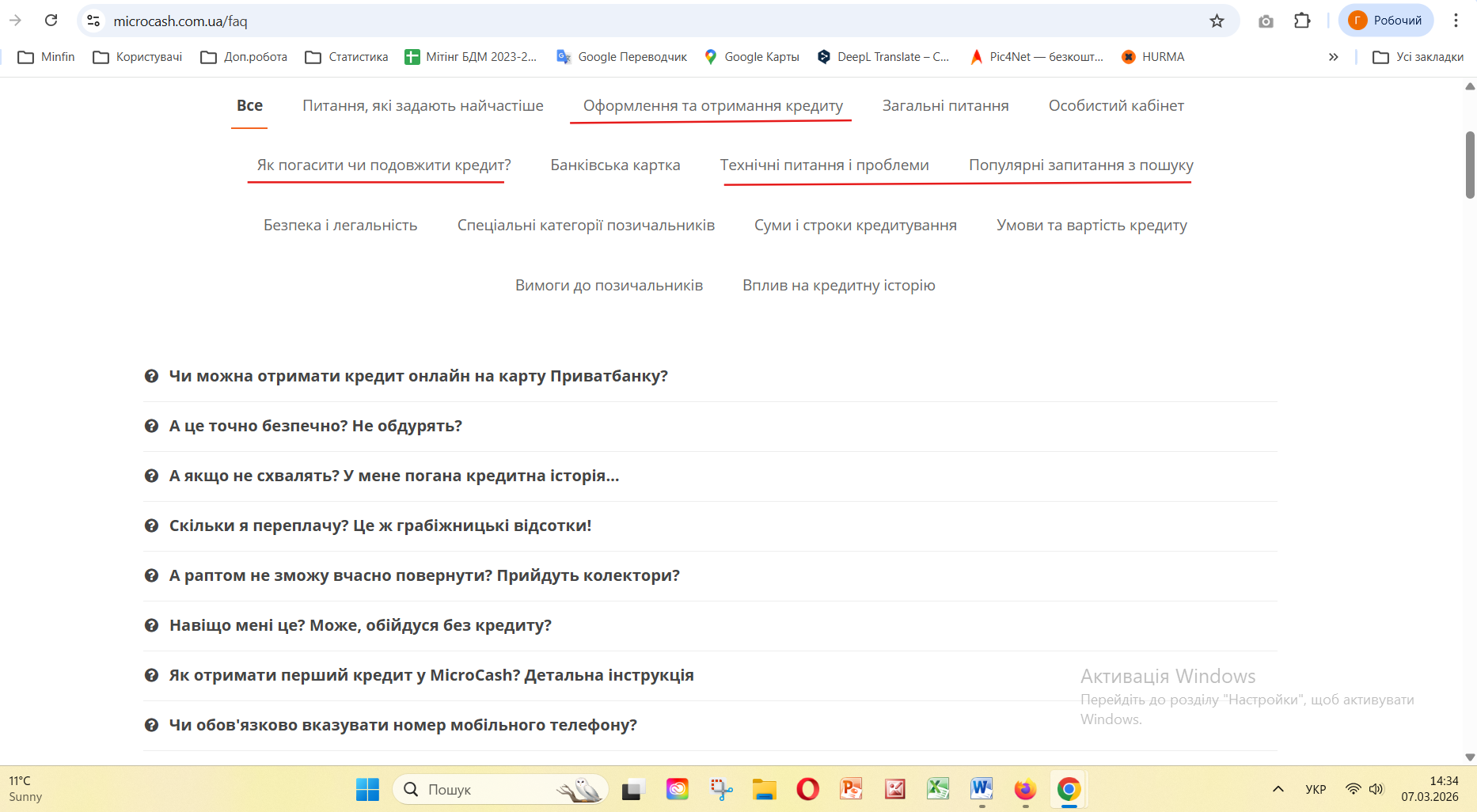
Task: Select Популярні запитання з пошуку category
Action: (1080, 165)
